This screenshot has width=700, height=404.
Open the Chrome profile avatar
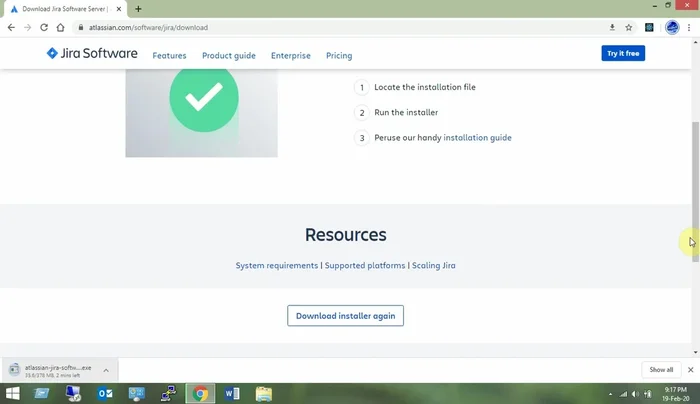point(672,28)
